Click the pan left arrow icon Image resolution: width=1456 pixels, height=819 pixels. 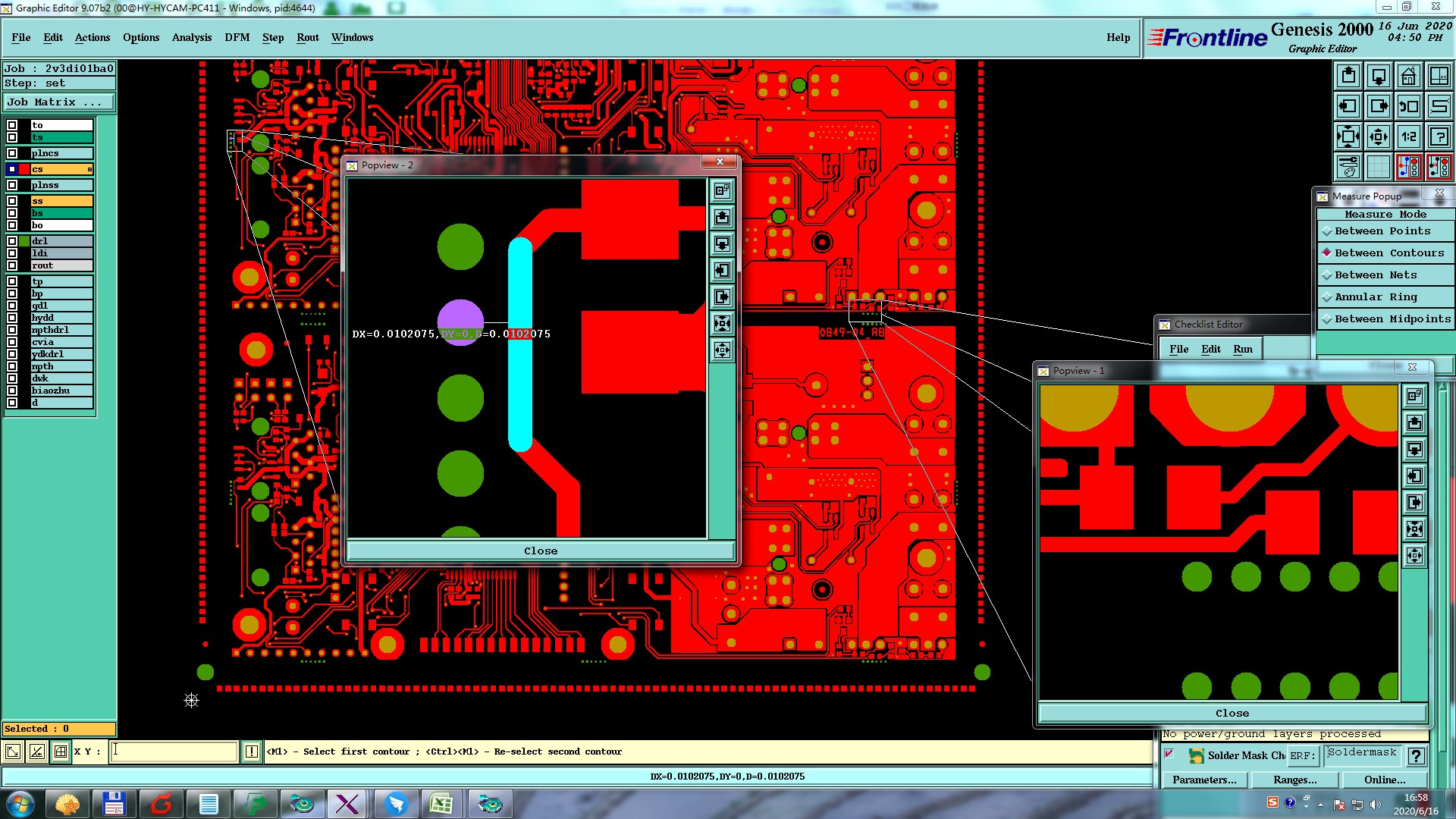1348,106
